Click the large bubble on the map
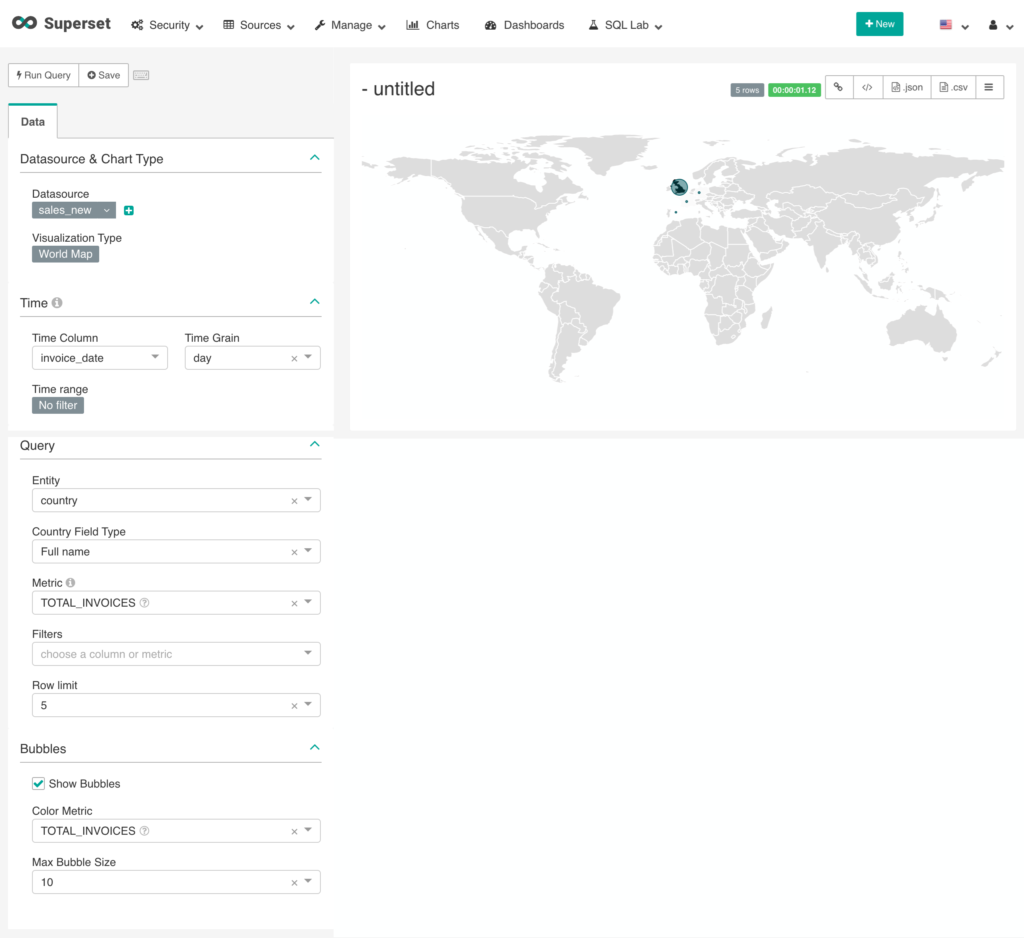1024x938 pixels. [679, 187]
